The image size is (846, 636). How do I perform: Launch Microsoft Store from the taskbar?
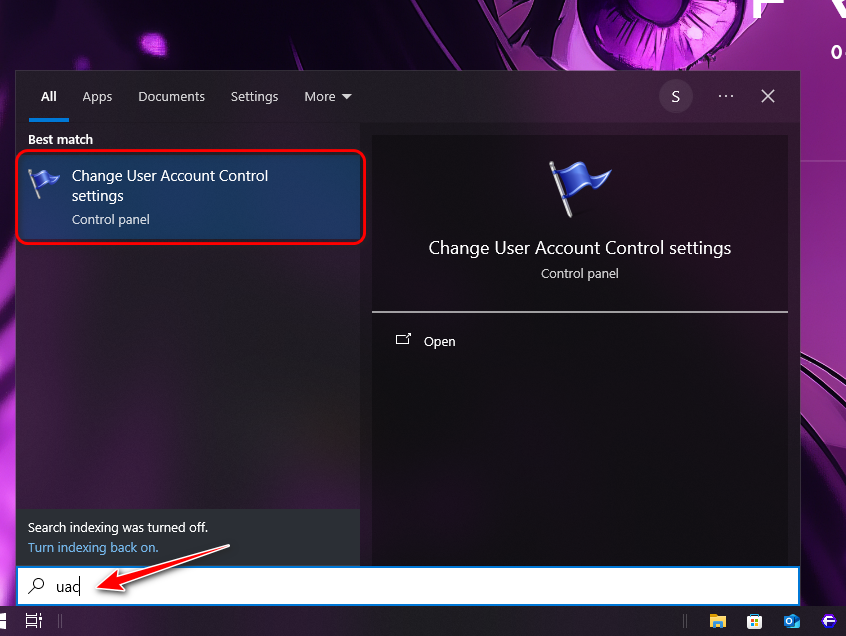tap(754, 621)
